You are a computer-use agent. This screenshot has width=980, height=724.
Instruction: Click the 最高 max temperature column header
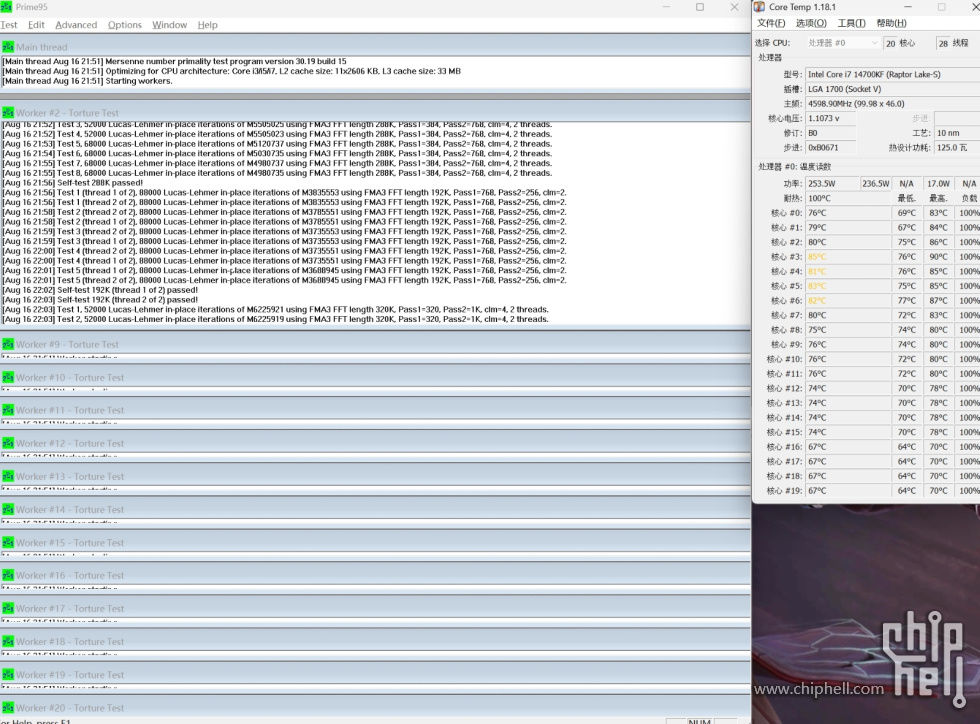pos(938,198)
